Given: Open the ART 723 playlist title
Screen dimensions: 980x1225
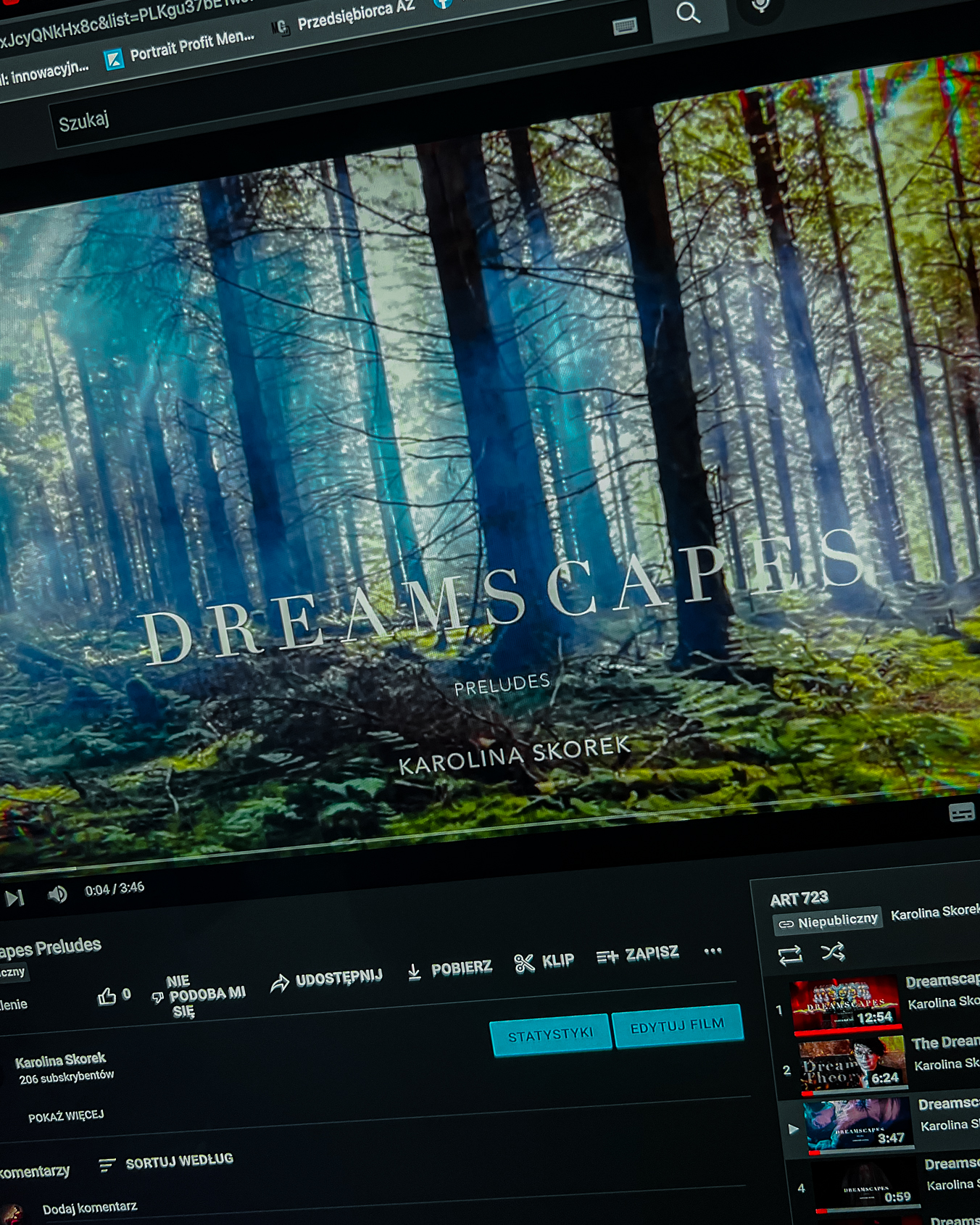Looking at the screenshot, I should [799, 899].
